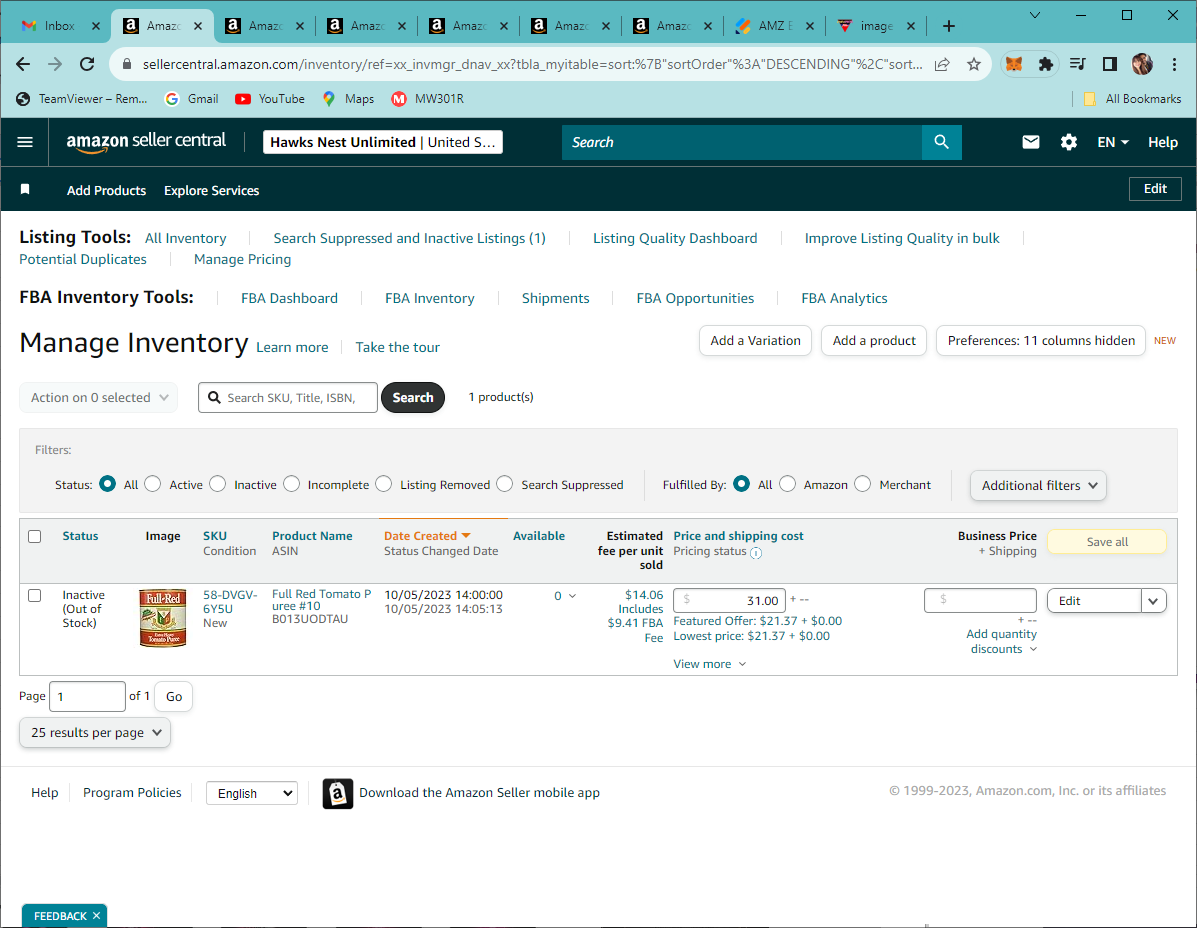Switch to the image browser tab
The image size is (1197, 928).
coord(876,26)
